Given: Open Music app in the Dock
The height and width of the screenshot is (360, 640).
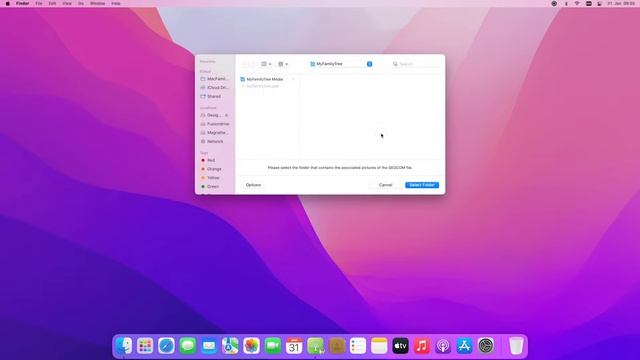Looking at the screenshot, I should tap(422, 346).
